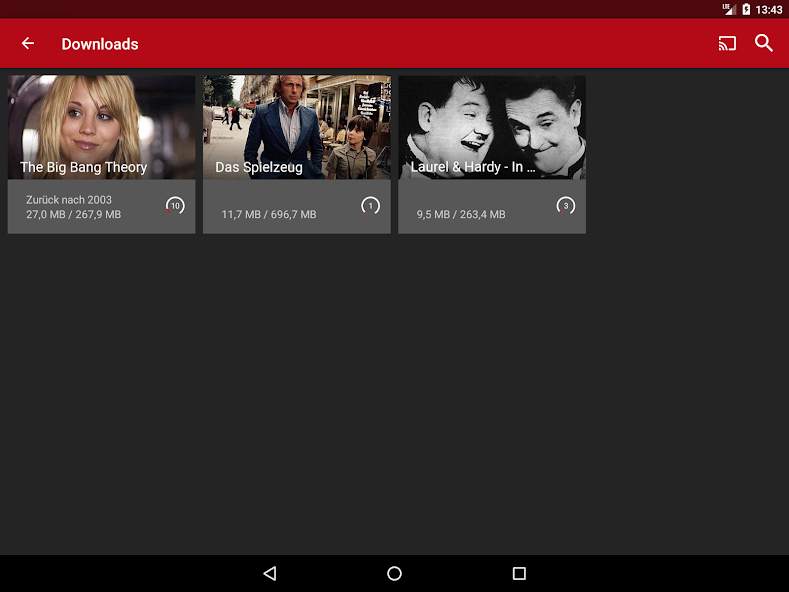Click the 11,7 MB / 696,7 MB size text
The image size is (789, 592).
[x=268, y=214]
